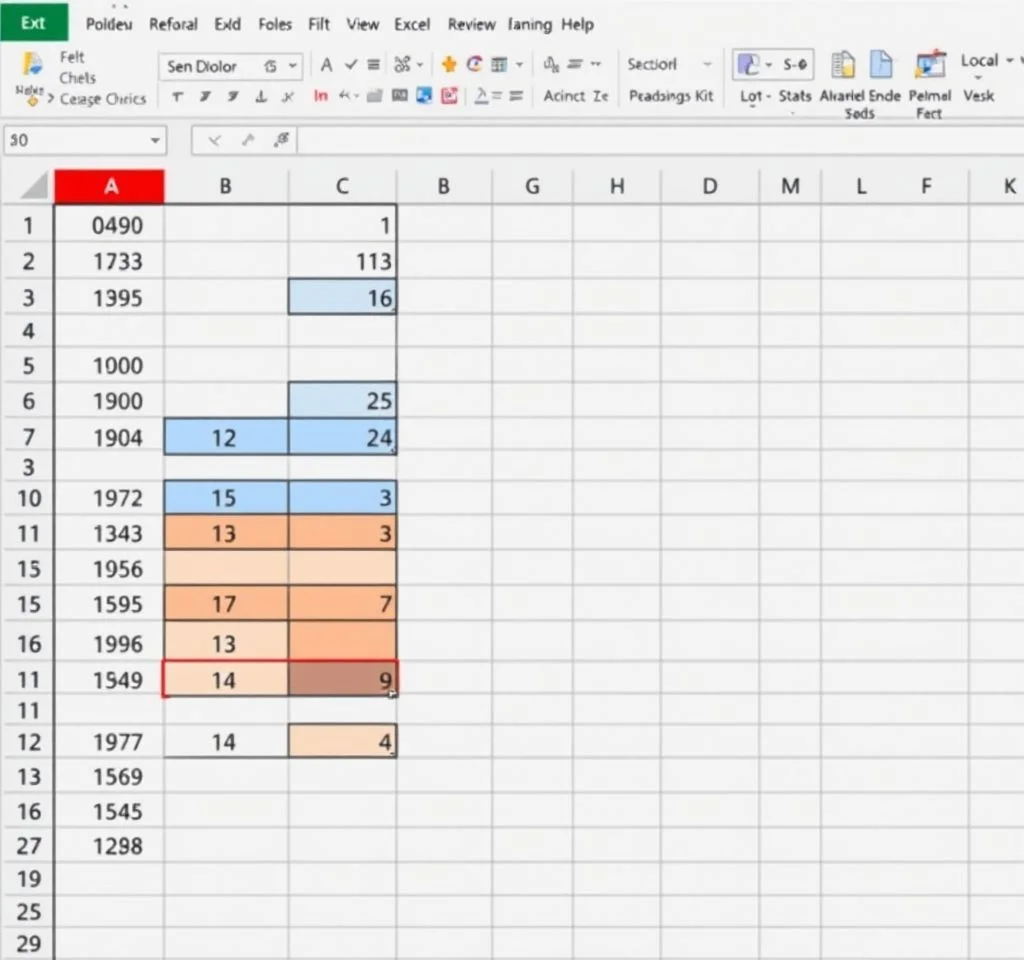The width and height of the screenshot is (1024, 960).
Task: Open the 'Sectiorl' dropdown
Action: point(707,65)
